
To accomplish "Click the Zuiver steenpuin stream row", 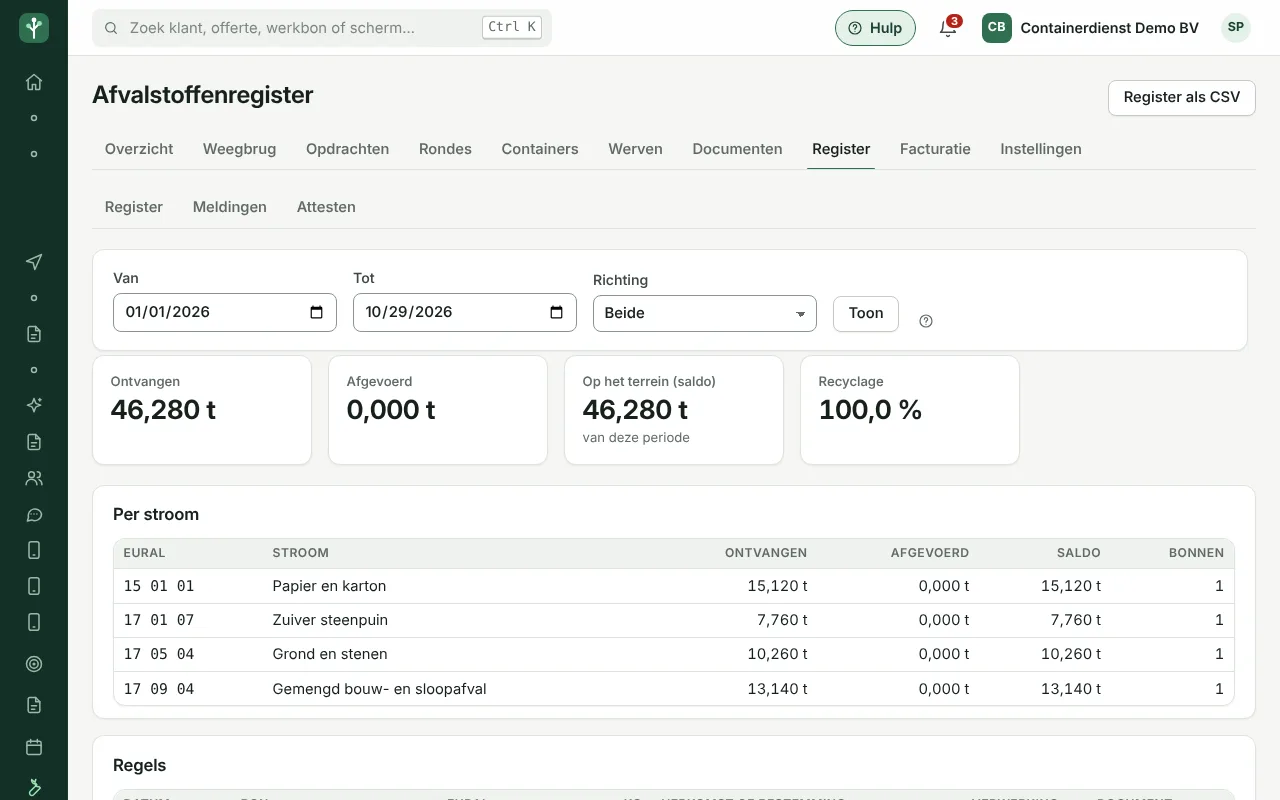I will click(x=674, y=620).
